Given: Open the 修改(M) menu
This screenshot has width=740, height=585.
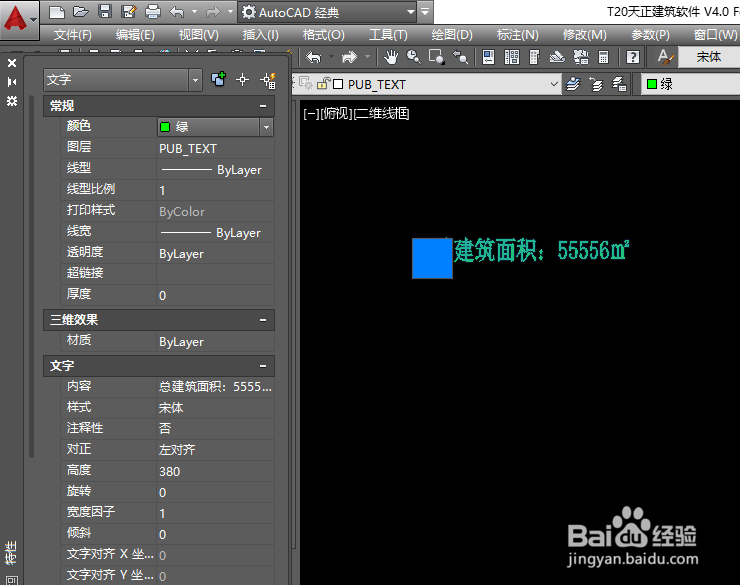Looking at the screenshot, I should pos(584,34).
